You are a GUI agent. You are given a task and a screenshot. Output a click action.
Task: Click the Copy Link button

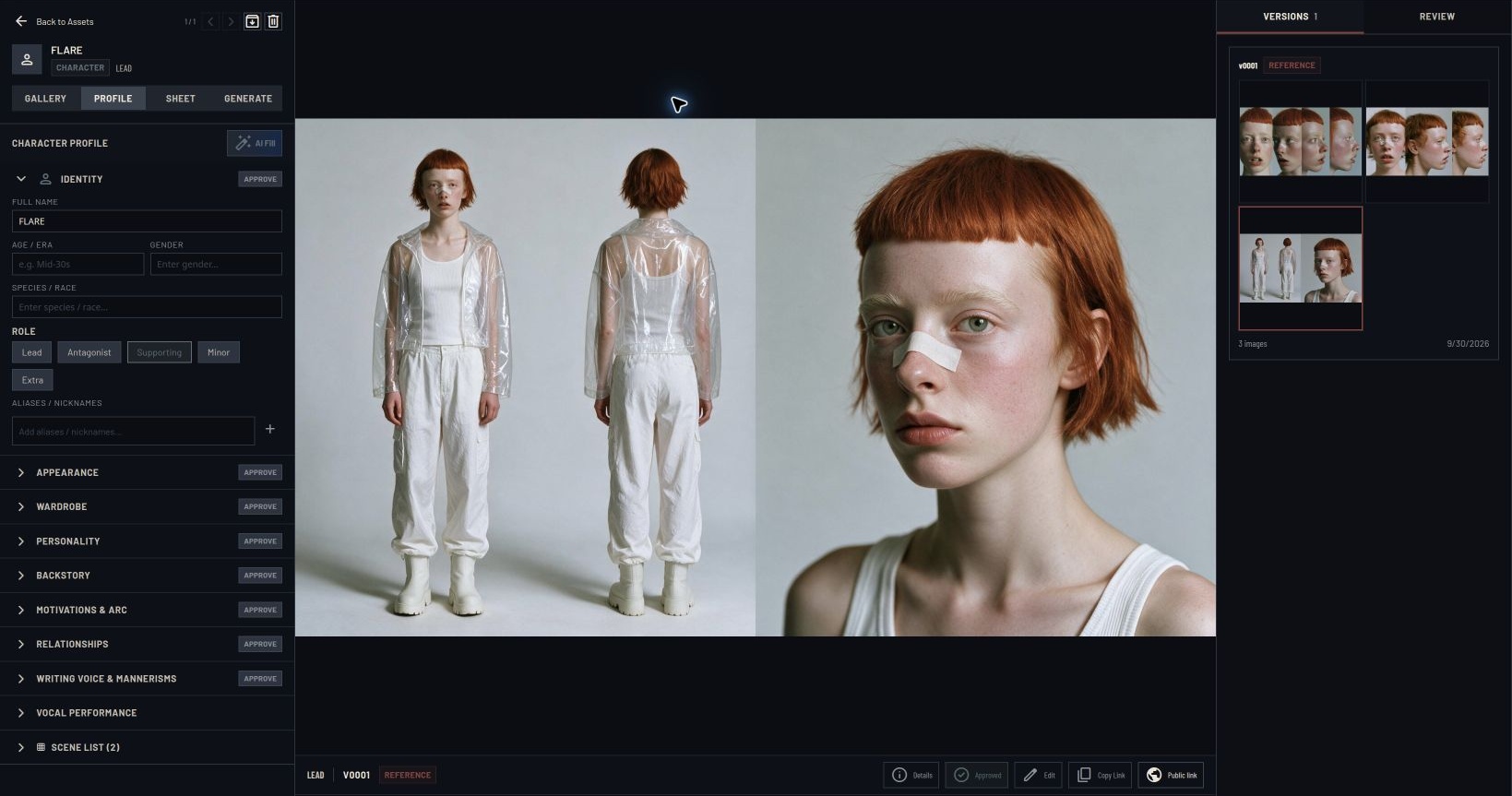click(x=1101, y=775)
